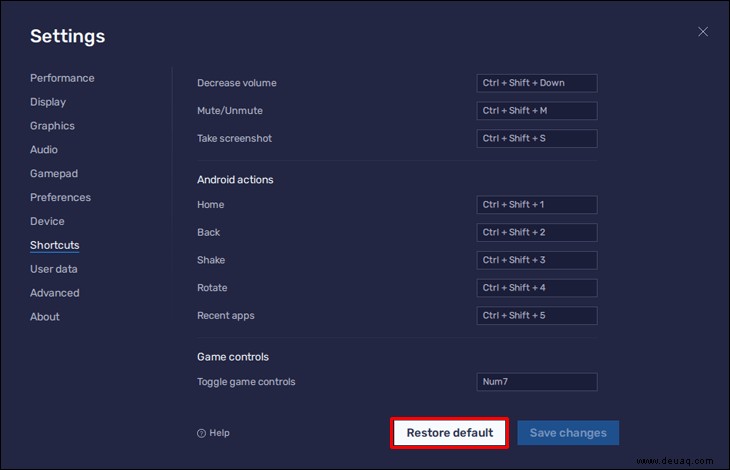Click the Shake shortcut field

tap(537, 260)
